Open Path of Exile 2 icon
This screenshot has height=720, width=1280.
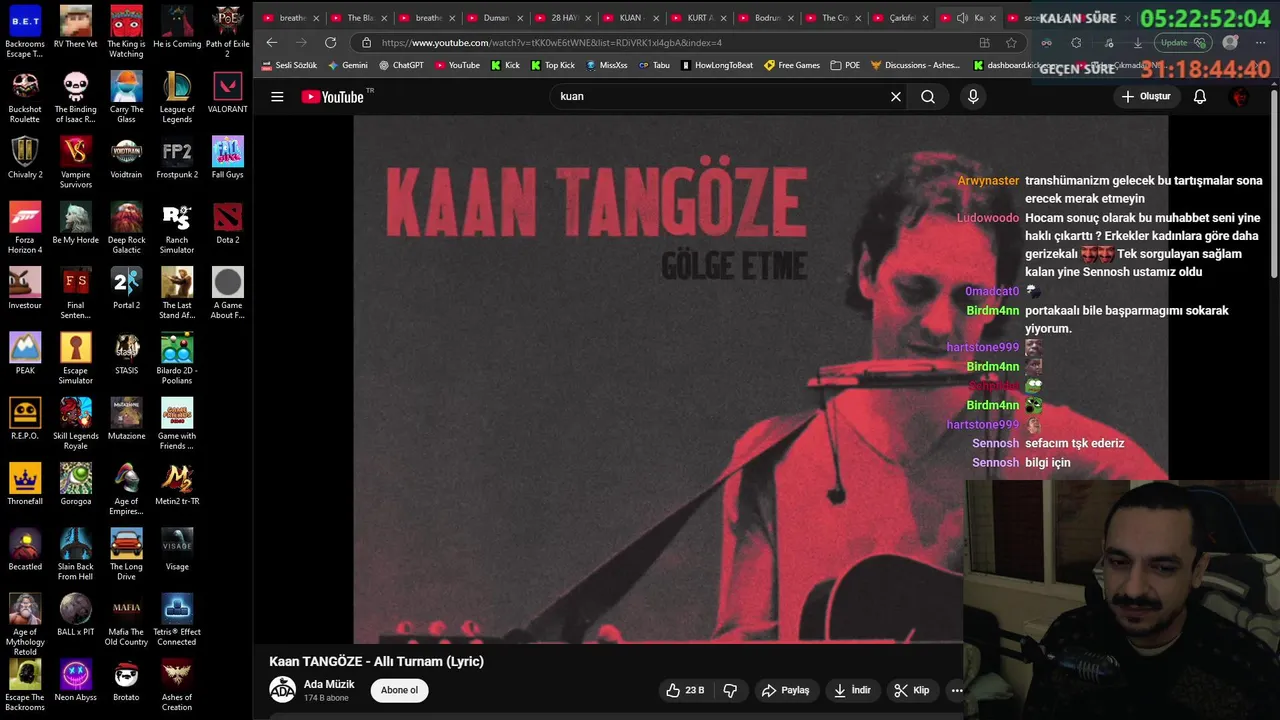point(228,31)
